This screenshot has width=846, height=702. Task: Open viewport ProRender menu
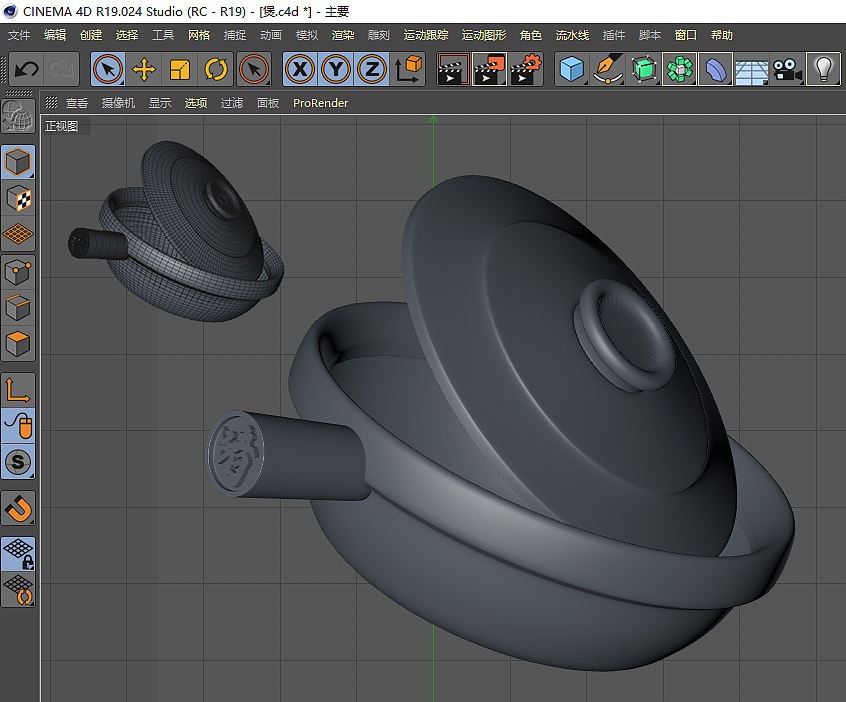click(x=320, y=103)
